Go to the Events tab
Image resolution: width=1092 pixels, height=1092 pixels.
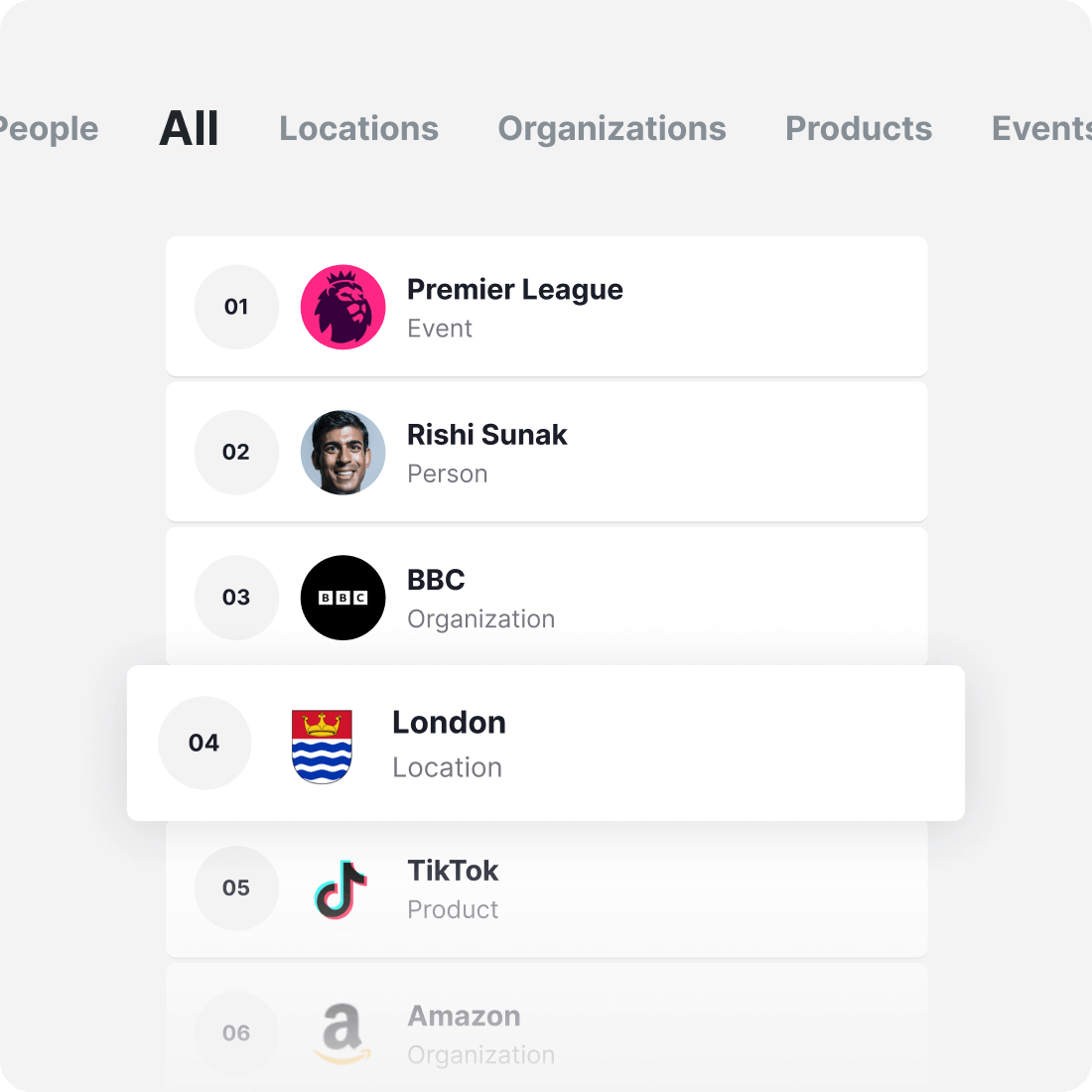click(1040, 129)
